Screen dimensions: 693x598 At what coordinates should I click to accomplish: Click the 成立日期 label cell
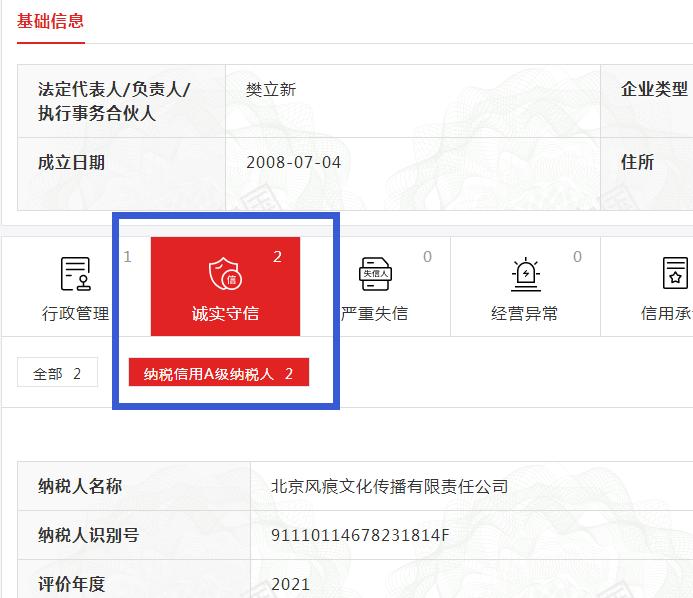(x=71, y=162)
